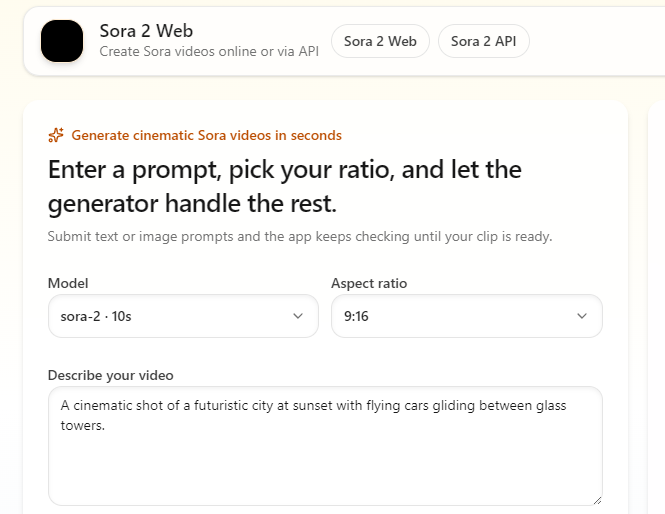Open the Sora 2 API tab
665x514 pixels.
point(484,41)
